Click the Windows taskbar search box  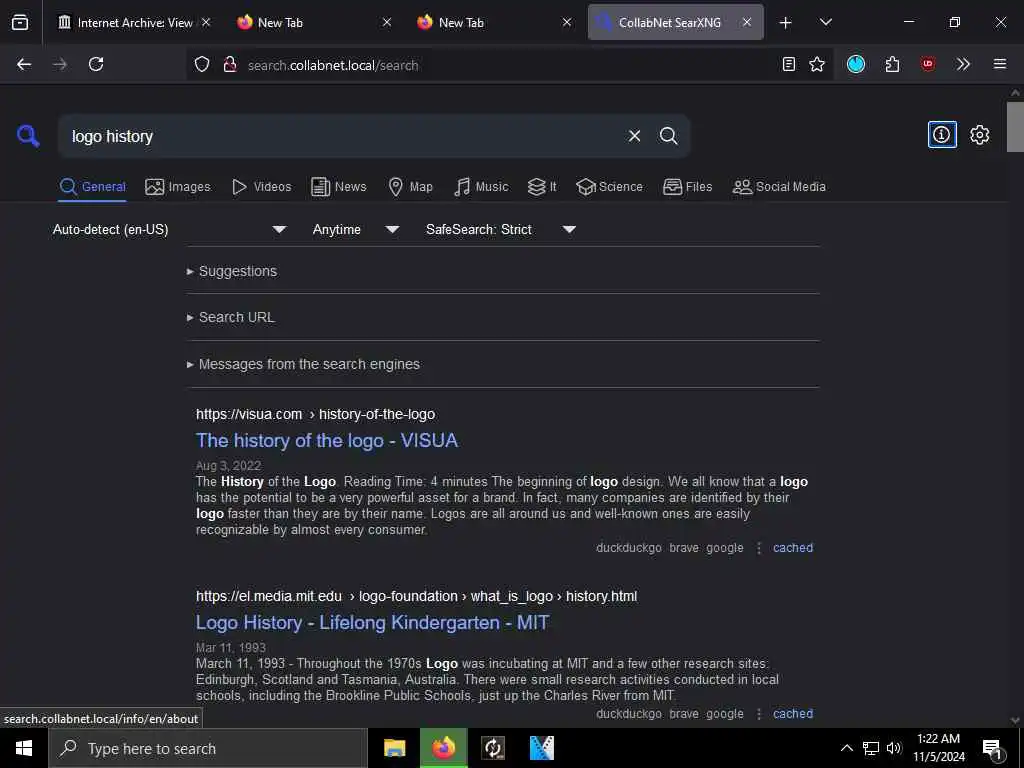[x=208, y=748]
